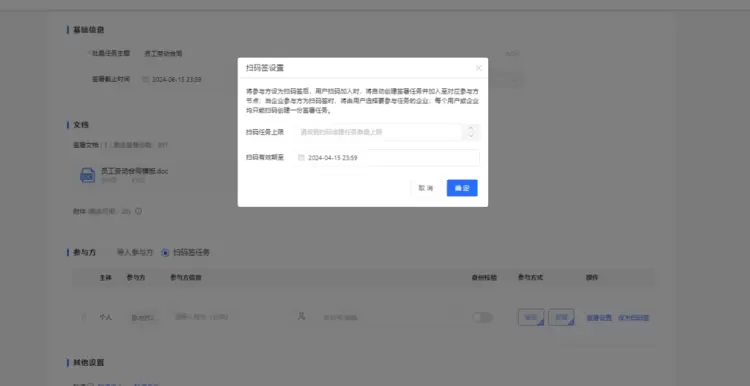The image size is (750, 386).
Task: Select the first 参与方式 option button
Action: 531,317
